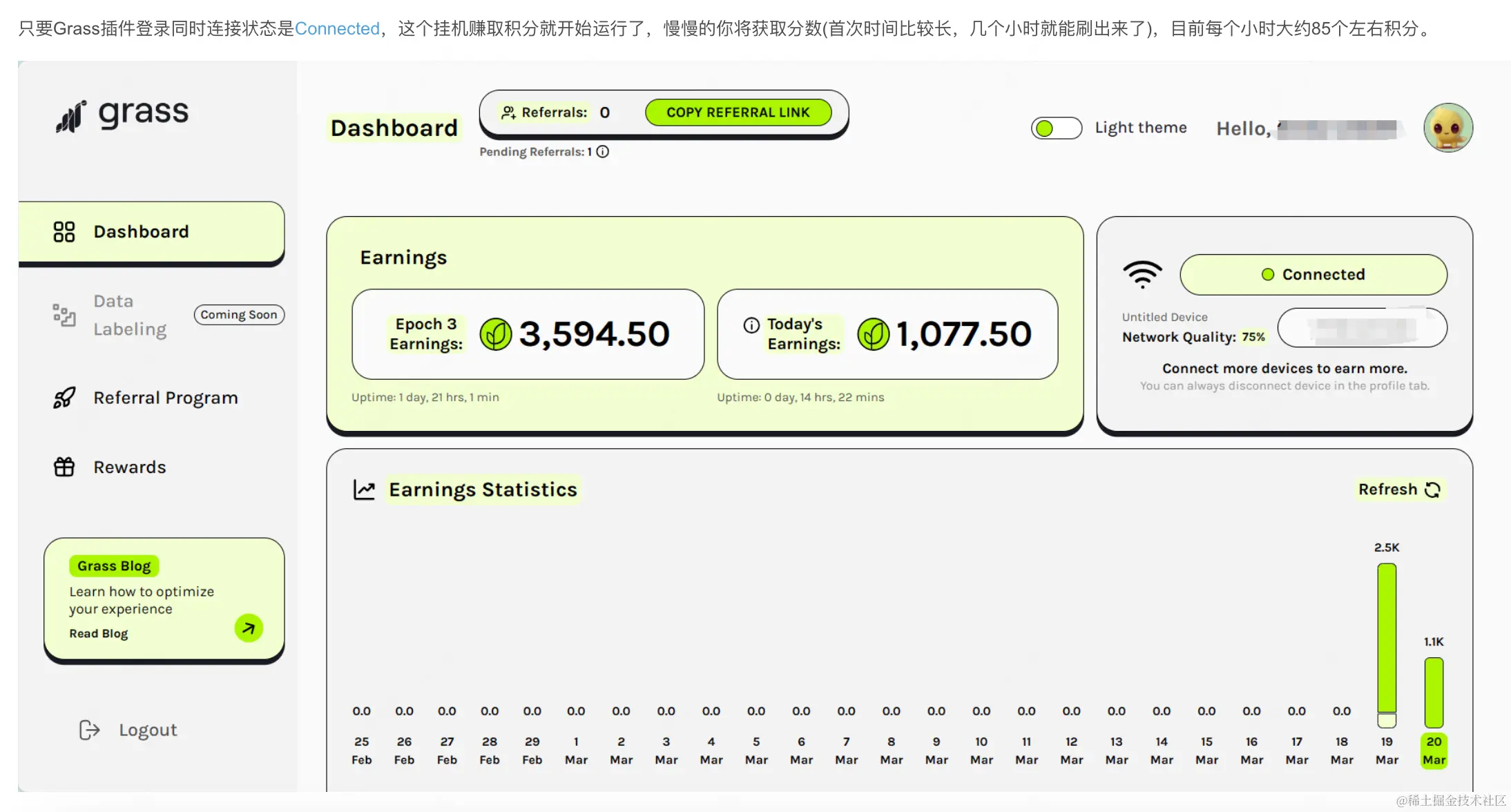Open the Grass Blog arrow icon
Screen dimensions: 1511x812
[249, 628]
